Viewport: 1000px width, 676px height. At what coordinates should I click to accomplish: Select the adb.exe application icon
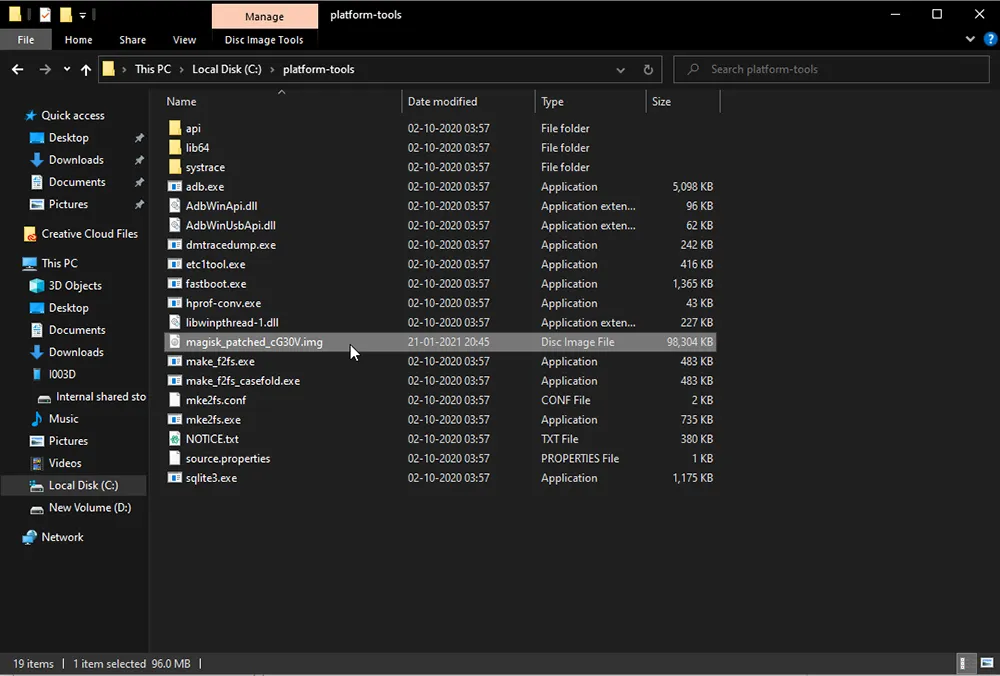coord(175,187)
